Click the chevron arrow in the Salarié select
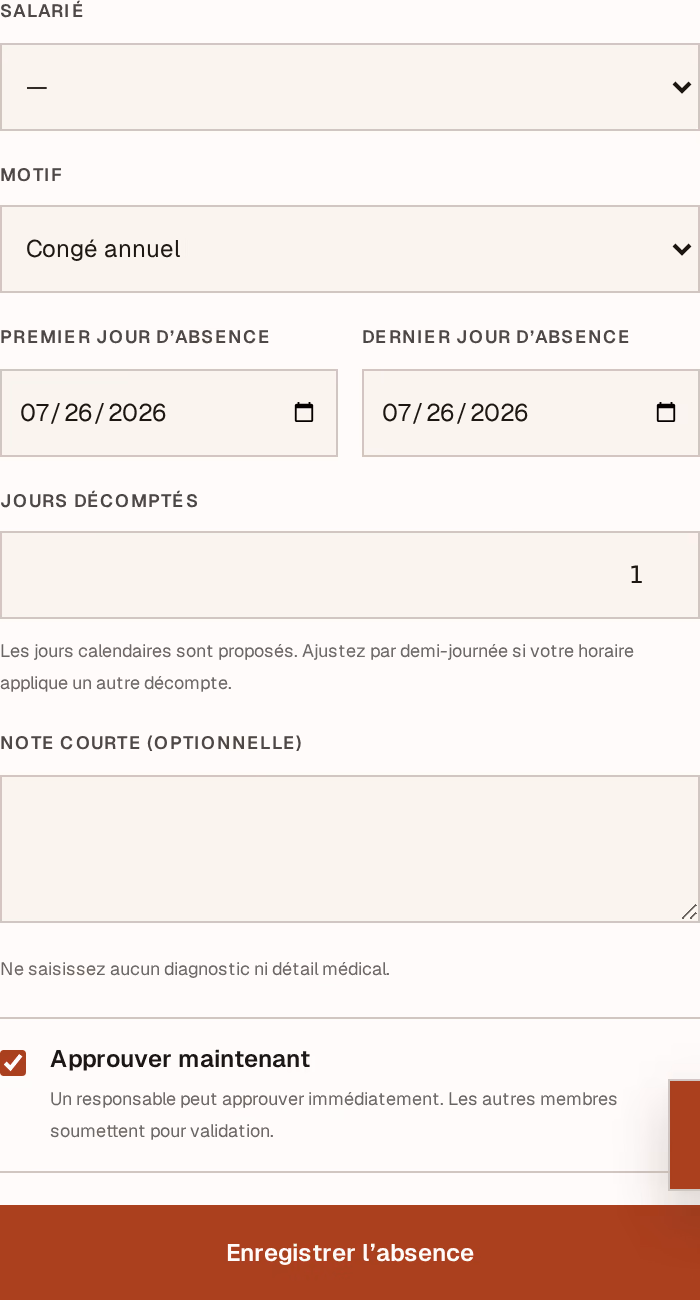 (682, 87)
